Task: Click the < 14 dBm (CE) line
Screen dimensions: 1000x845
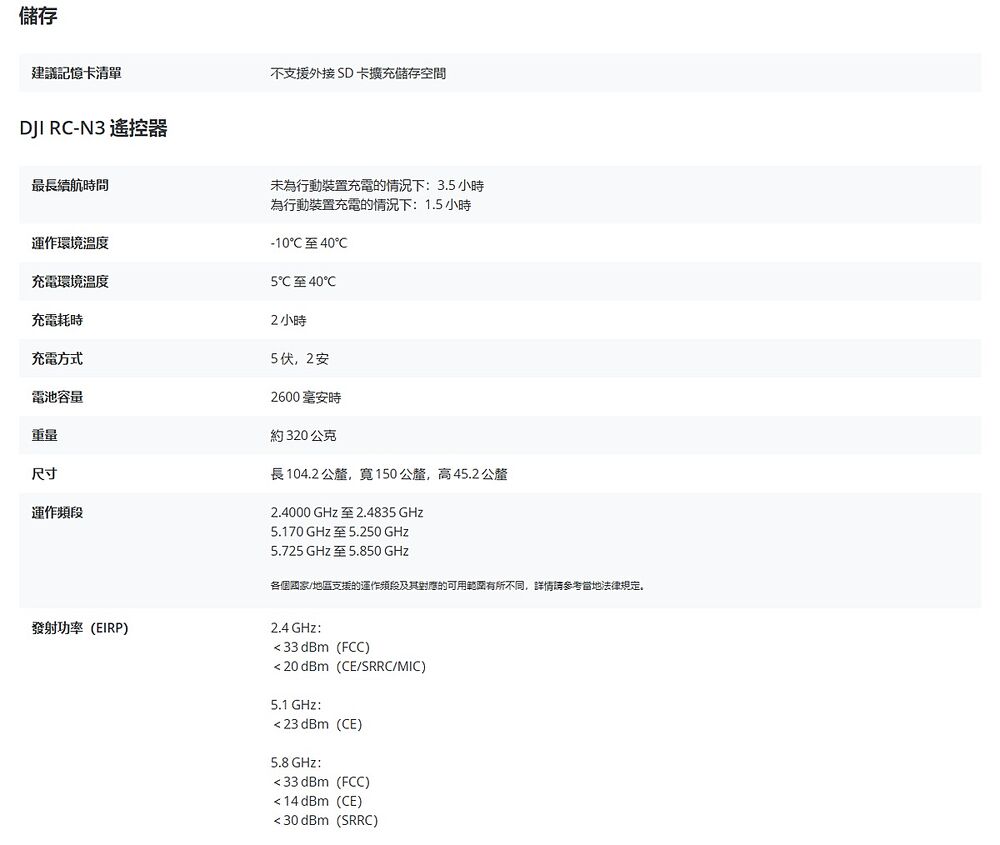Action: click(318, 801)
